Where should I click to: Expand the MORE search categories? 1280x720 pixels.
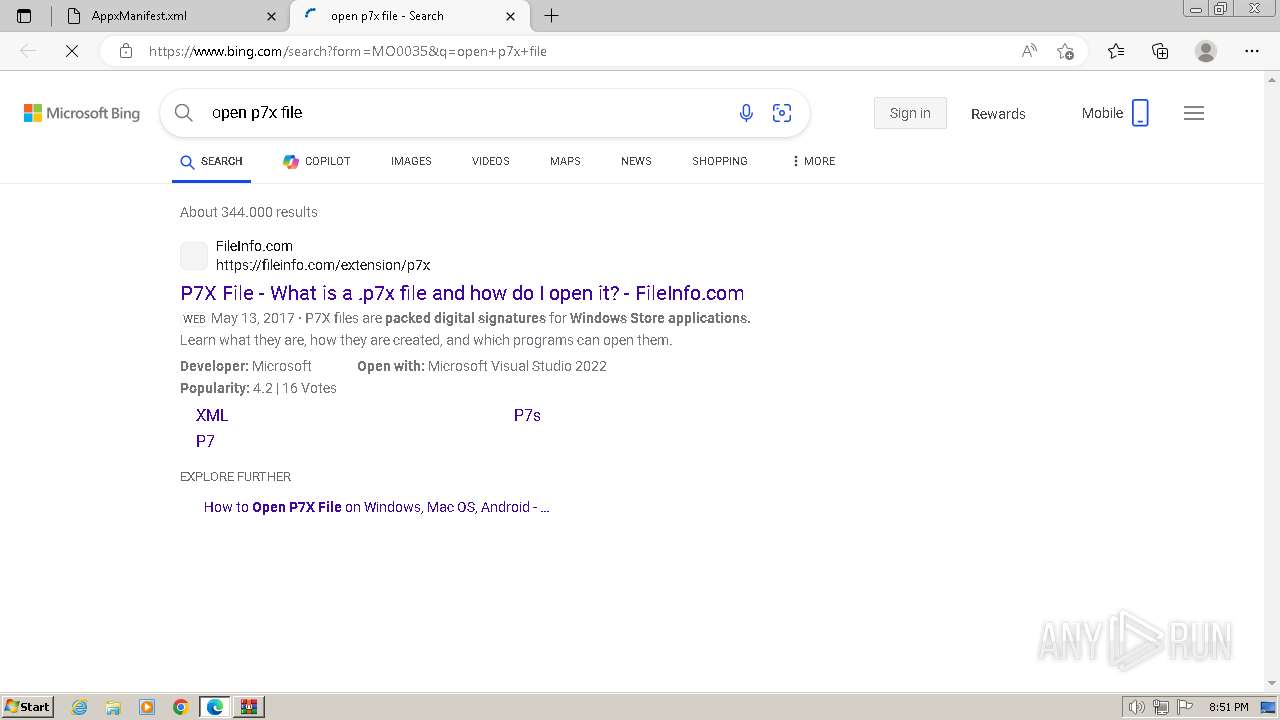tap(813, 161)
